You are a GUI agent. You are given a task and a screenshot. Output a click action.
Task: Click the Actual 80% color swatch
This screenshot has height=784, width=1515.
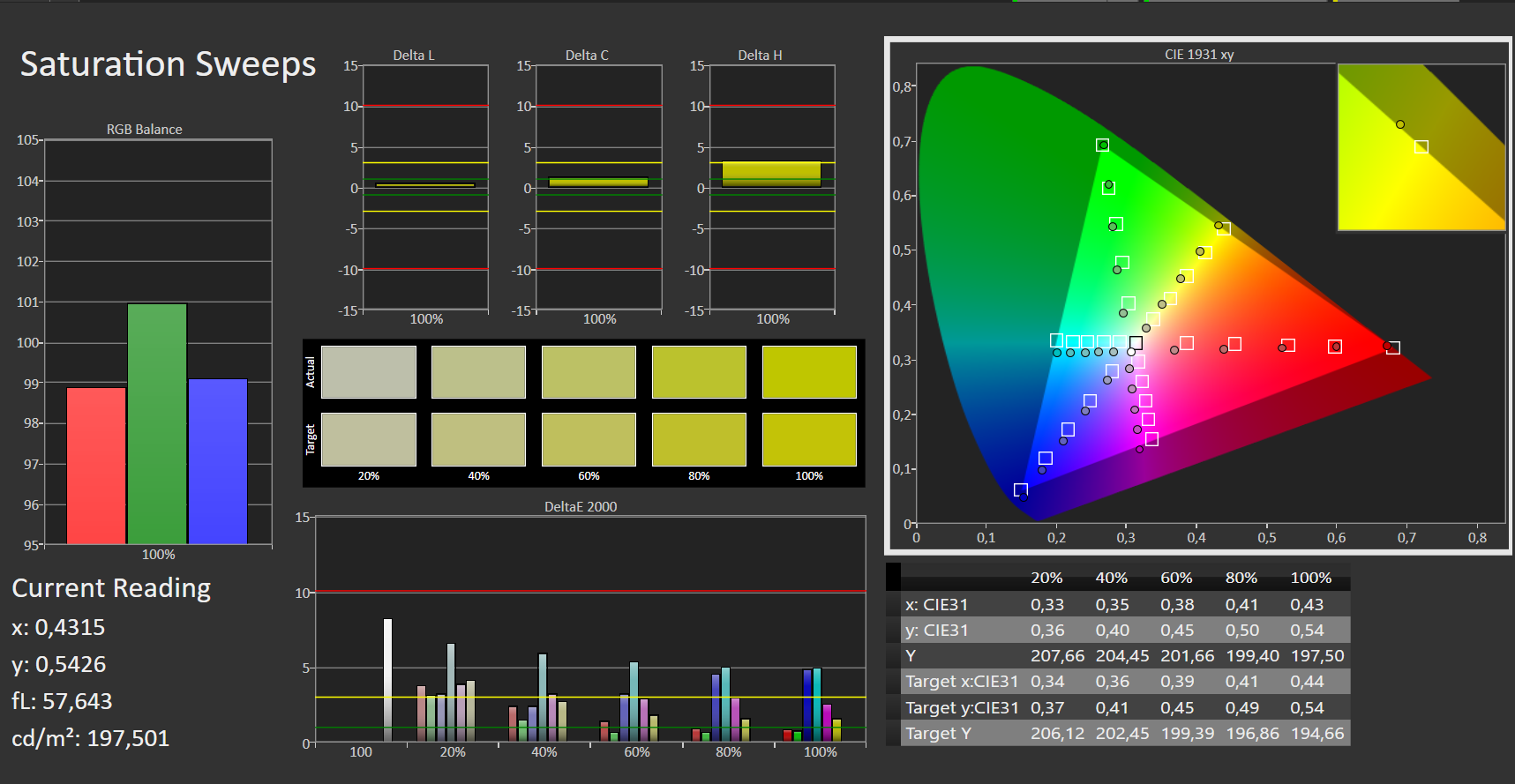point(699,372)
